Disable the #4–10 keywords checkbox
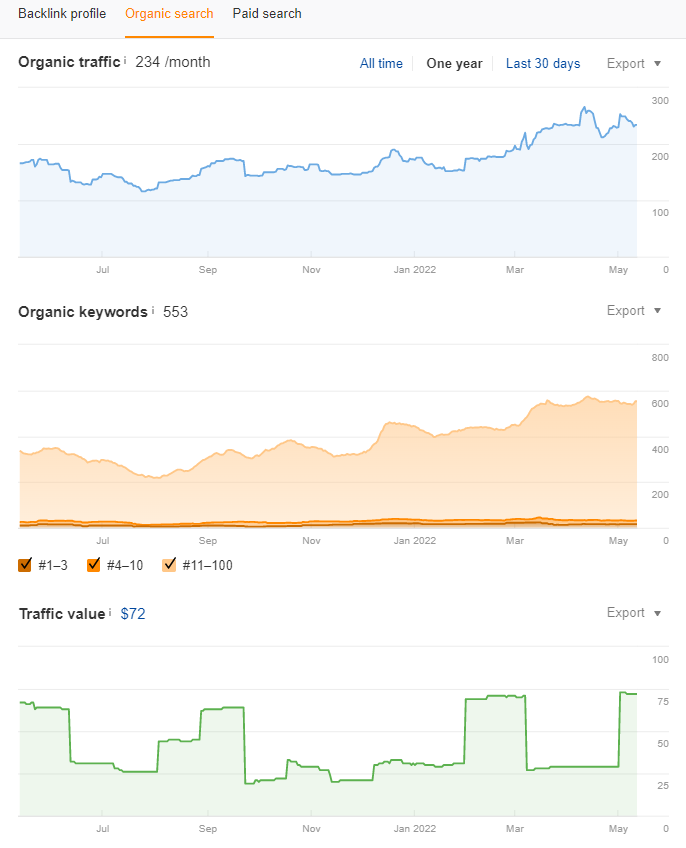The image size is (686, 848). tap(93, 565)
